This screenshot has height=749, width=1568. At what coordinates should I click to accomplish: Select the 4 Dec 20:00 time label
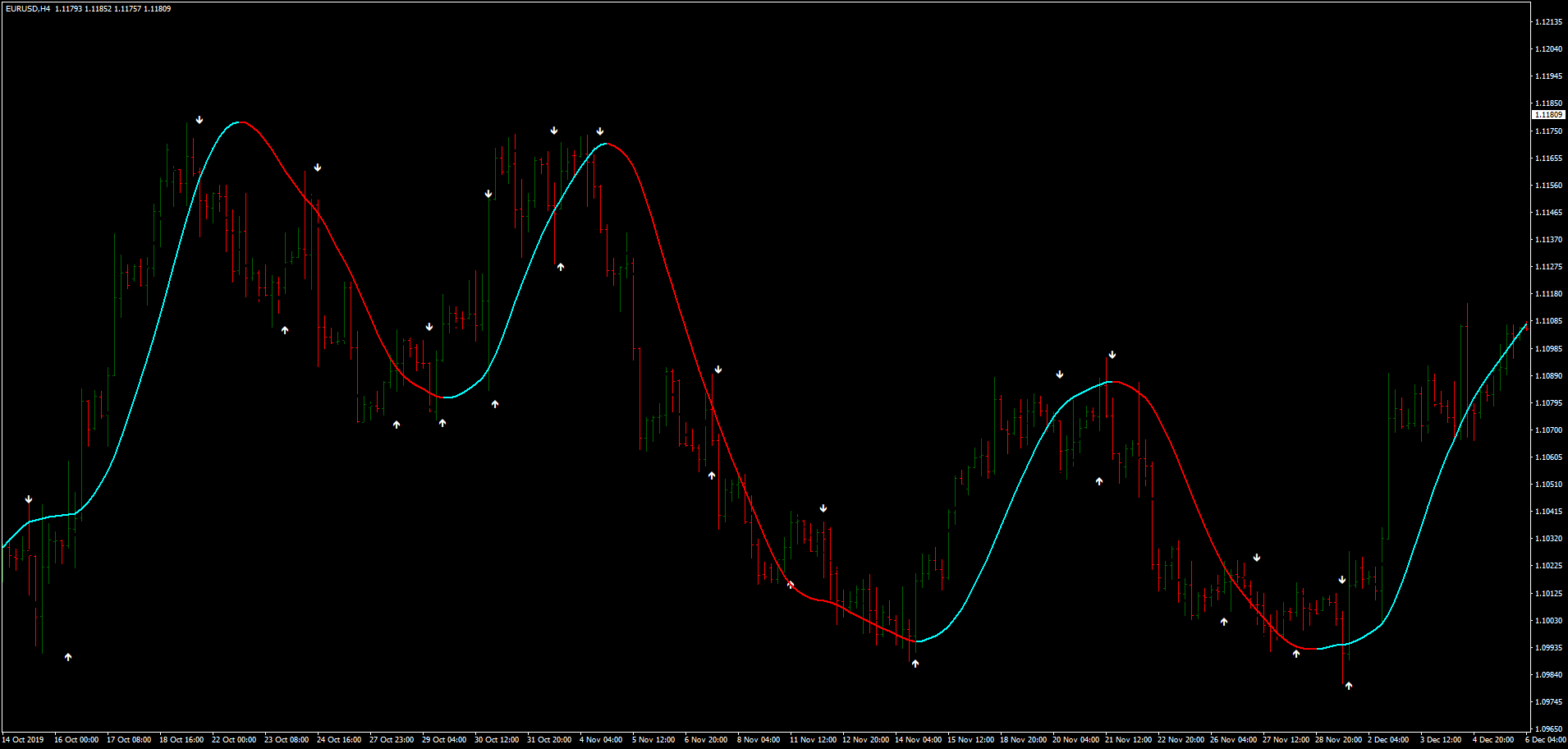1493,740
